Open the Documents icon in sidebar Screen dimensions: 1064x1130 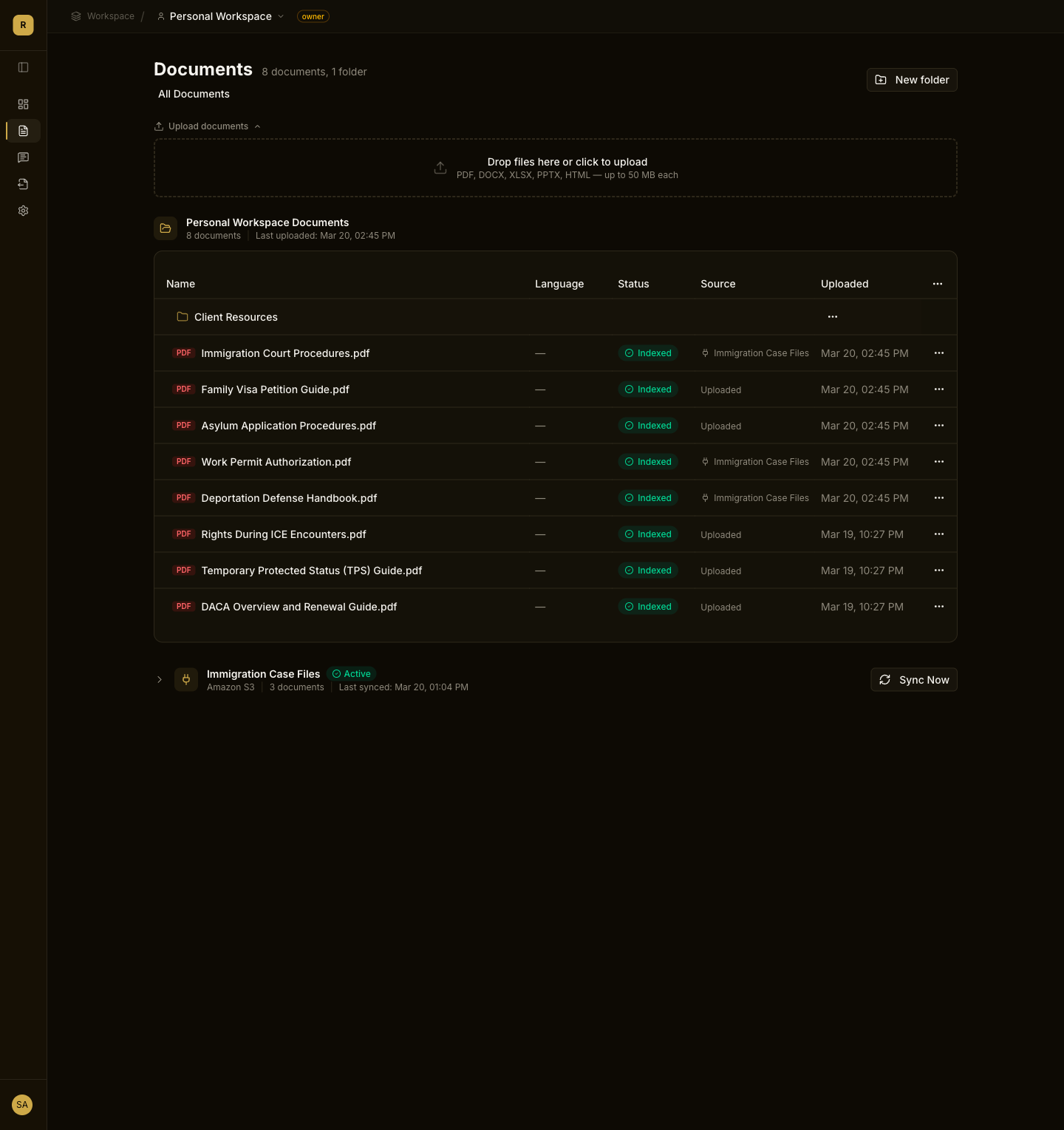(x=23, y=131)
